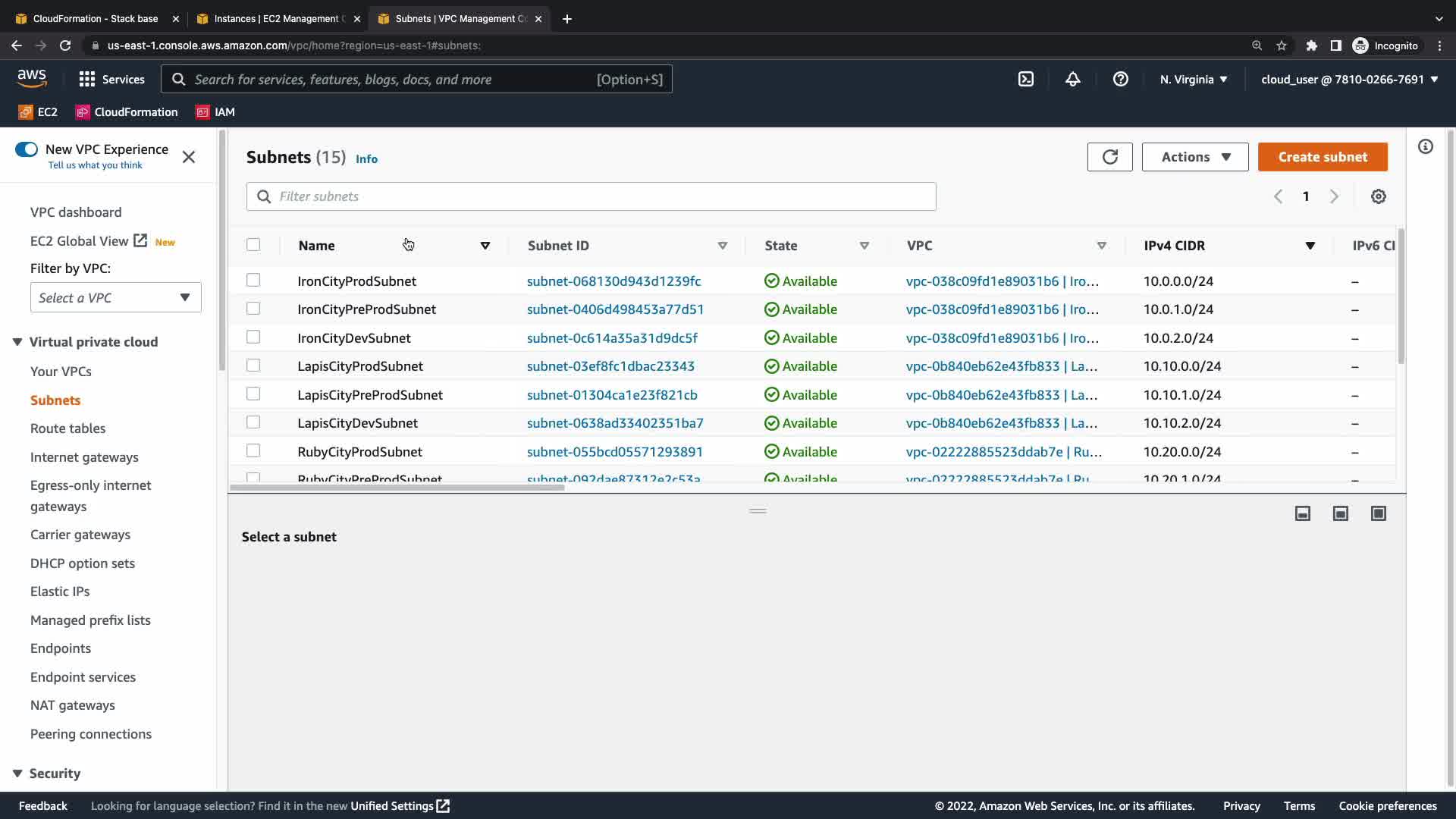Focus the Filter subnets search field
Image resolution: width=1456 pixels, height=819 pixels.
[x=591, y=196]
